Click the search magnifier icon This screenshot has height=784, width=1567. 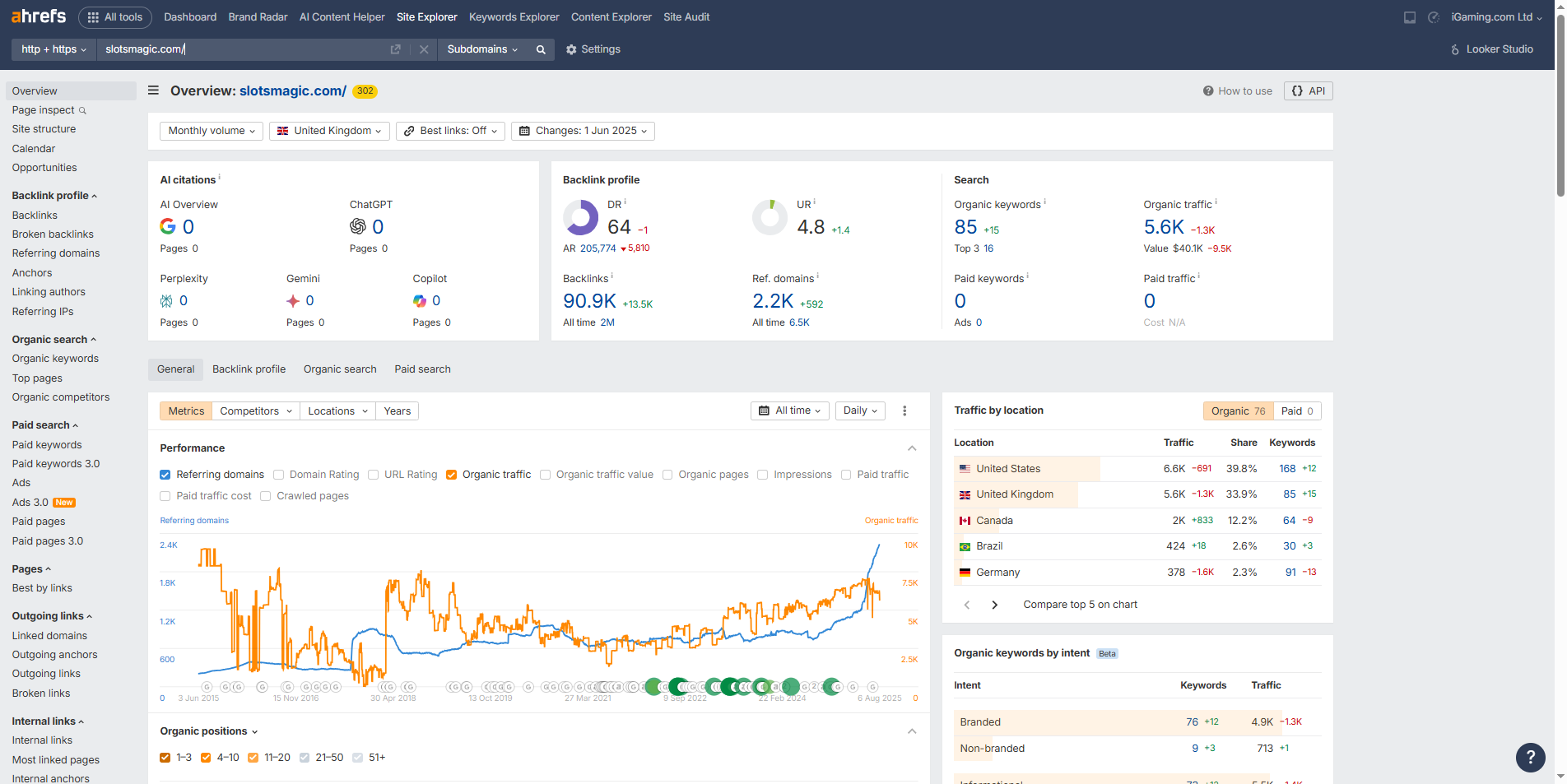click(541, 49)
